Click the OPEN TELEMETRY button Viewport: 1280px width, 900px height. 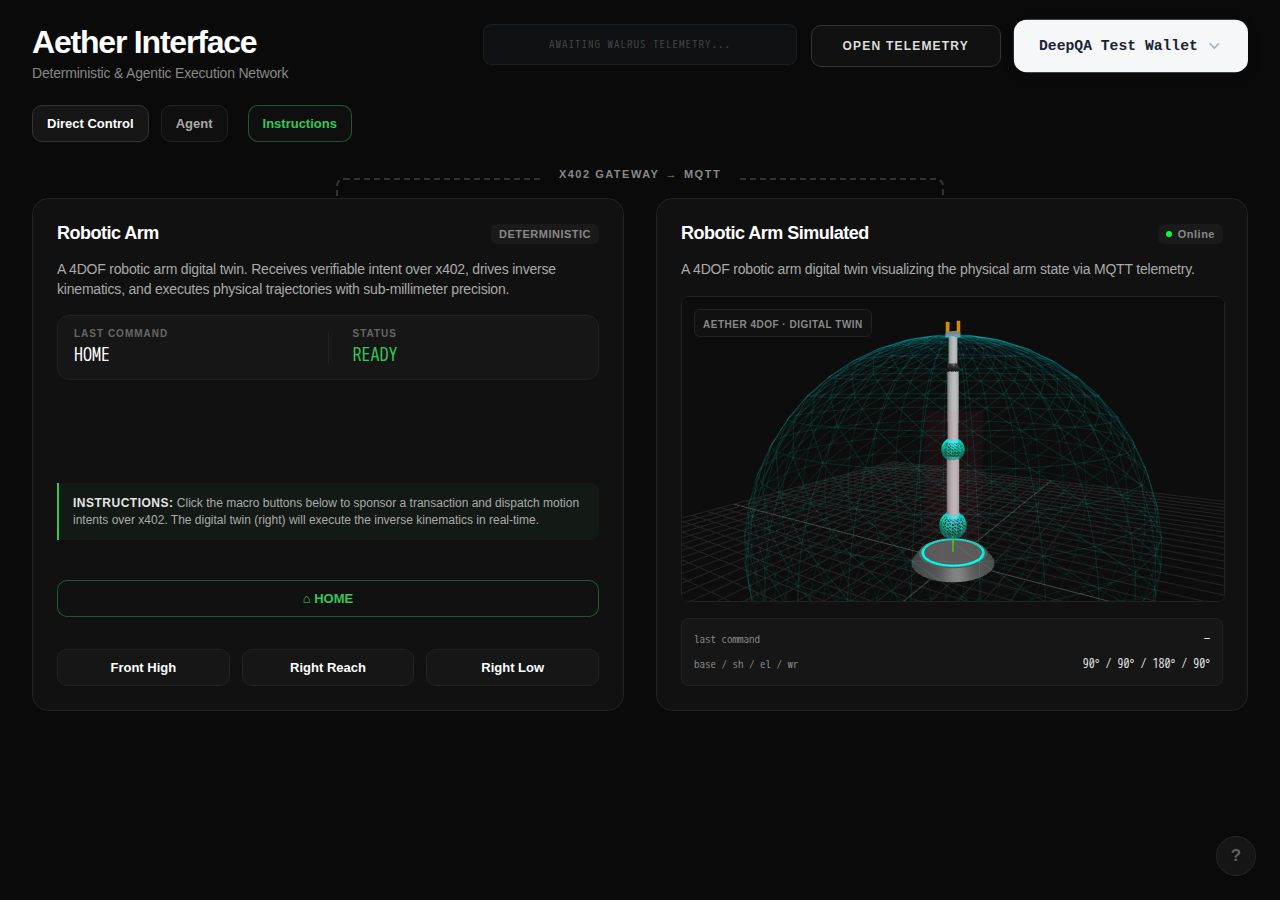coord(906,46)
